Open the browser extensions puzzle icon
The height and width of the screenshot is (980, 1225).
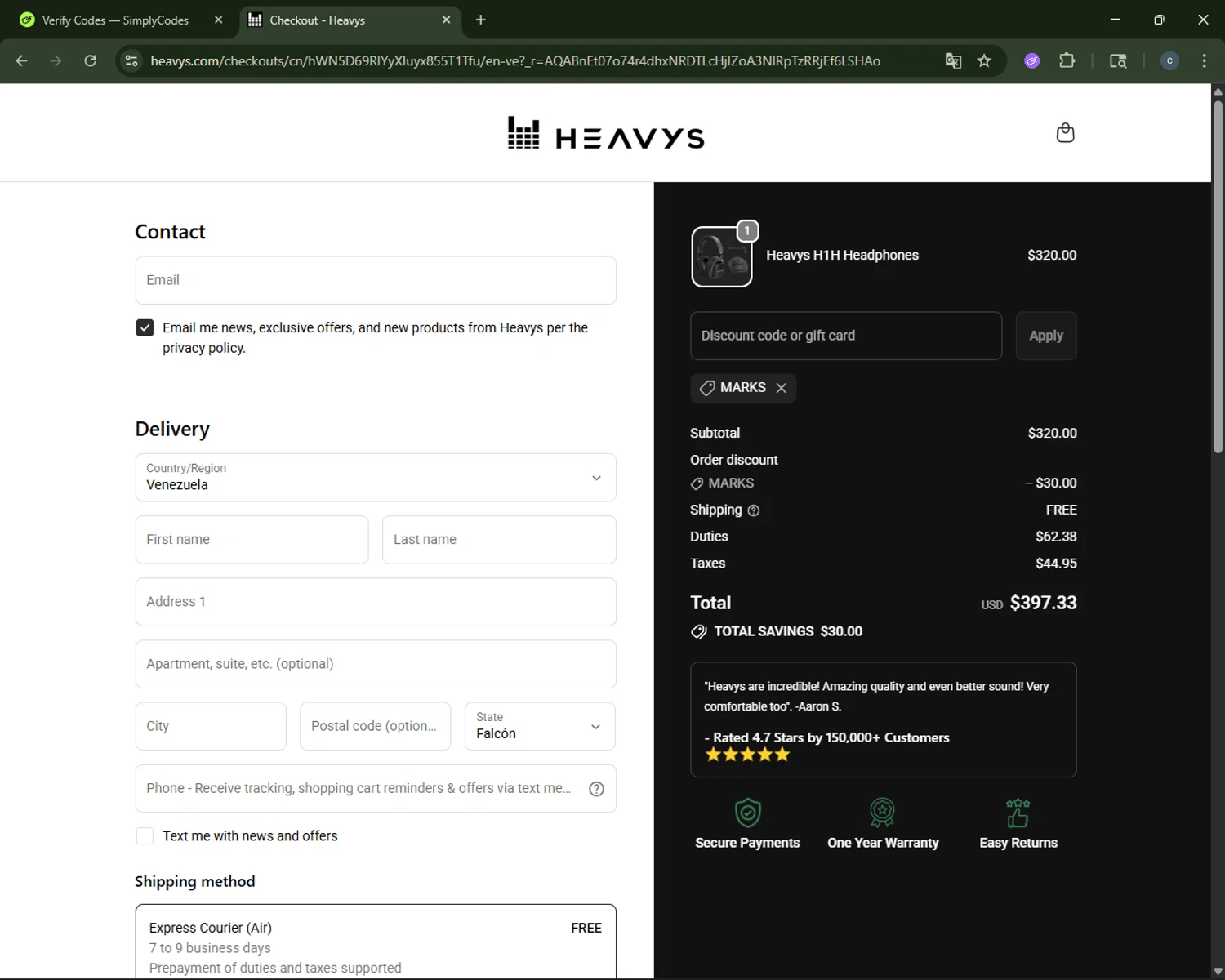(x=1067, y=60)
